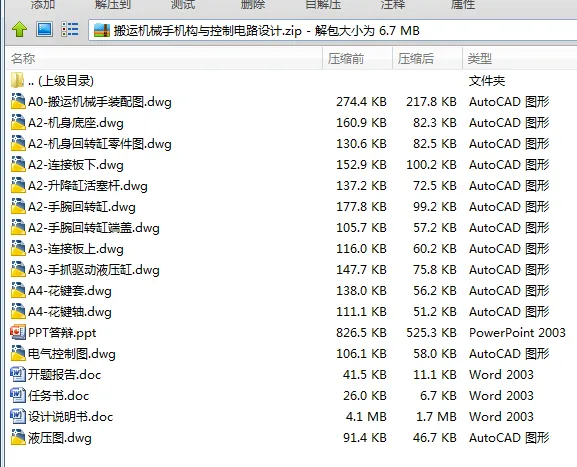Select icon of A2-机身底座.dwg
Viewport: 577px width, 467px height.
18,122
